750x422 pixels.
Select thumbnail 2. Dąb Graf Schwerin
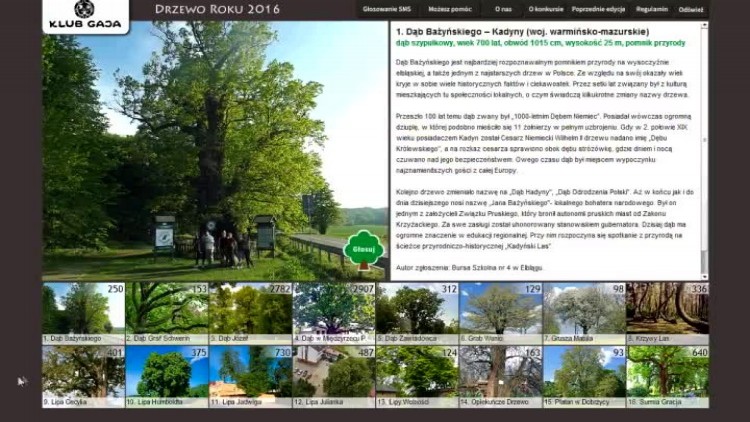[167, 313]
